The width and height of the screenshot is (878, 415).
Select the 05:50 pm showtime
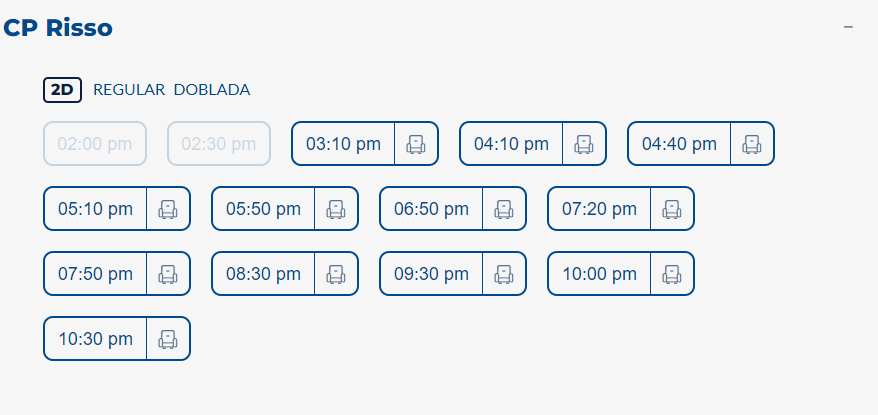tap(263, 209)
